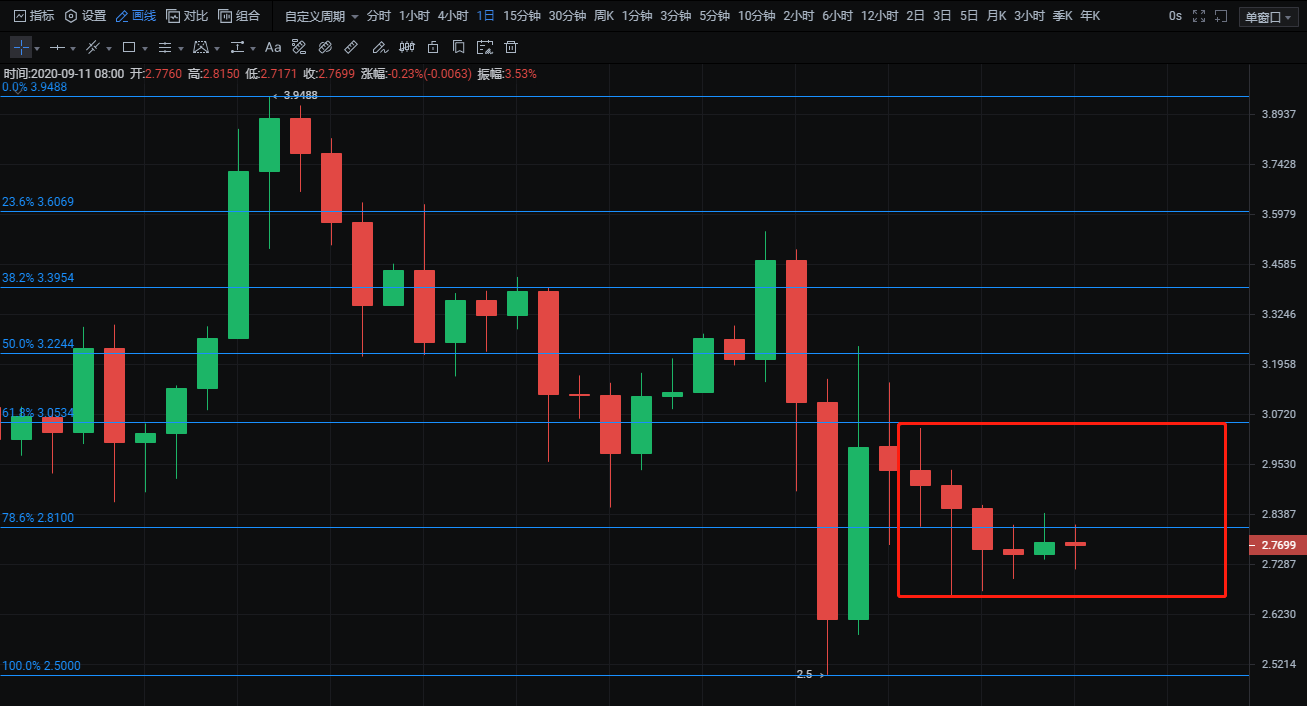The height and width of the screenshot is (706, 1307).
Task: Switch to the 周K weekly chart
Action: [604, 16]
